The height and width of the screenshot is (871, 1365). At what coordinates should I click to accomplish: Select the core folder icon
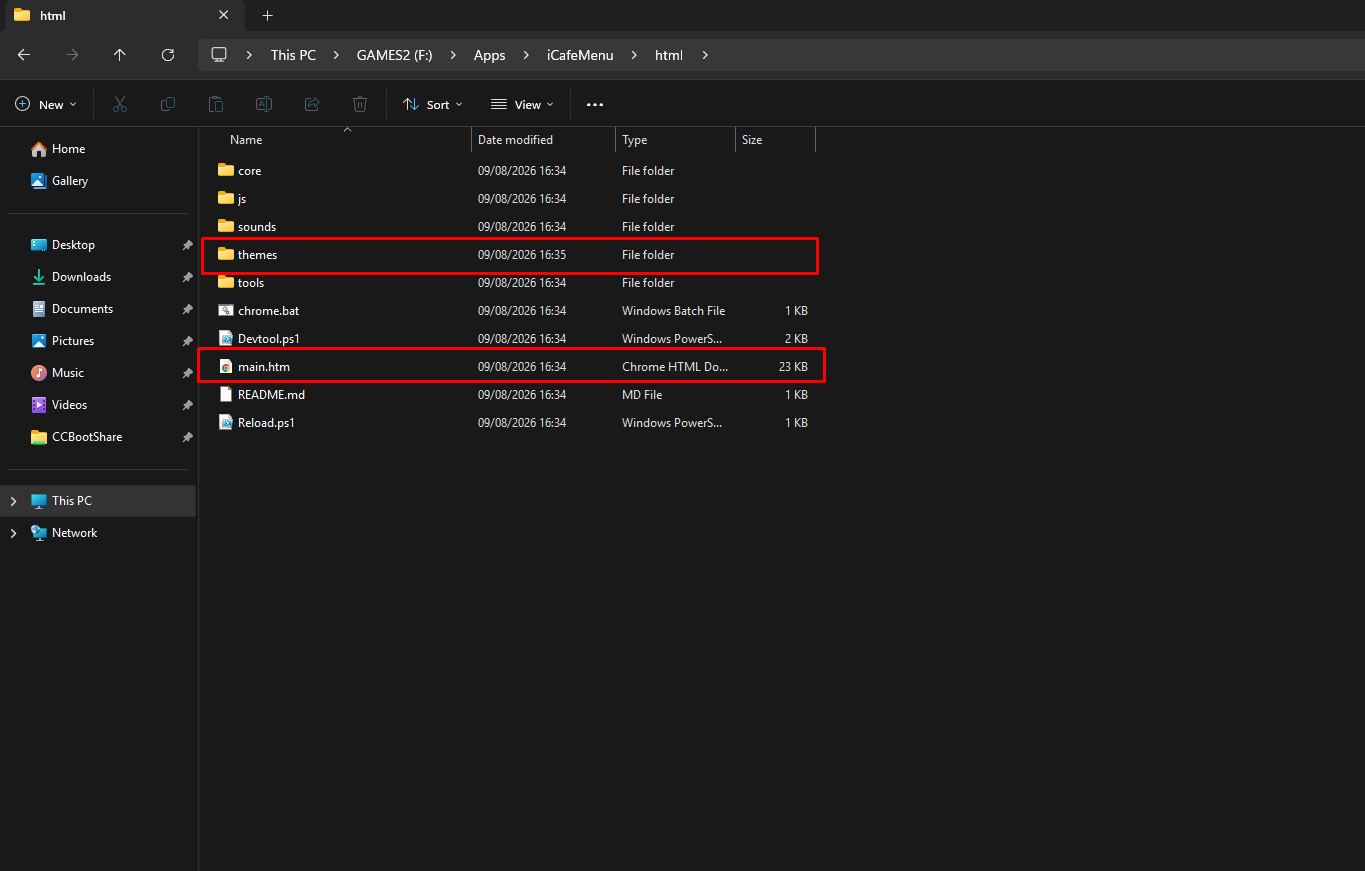[x=226, y=171]
